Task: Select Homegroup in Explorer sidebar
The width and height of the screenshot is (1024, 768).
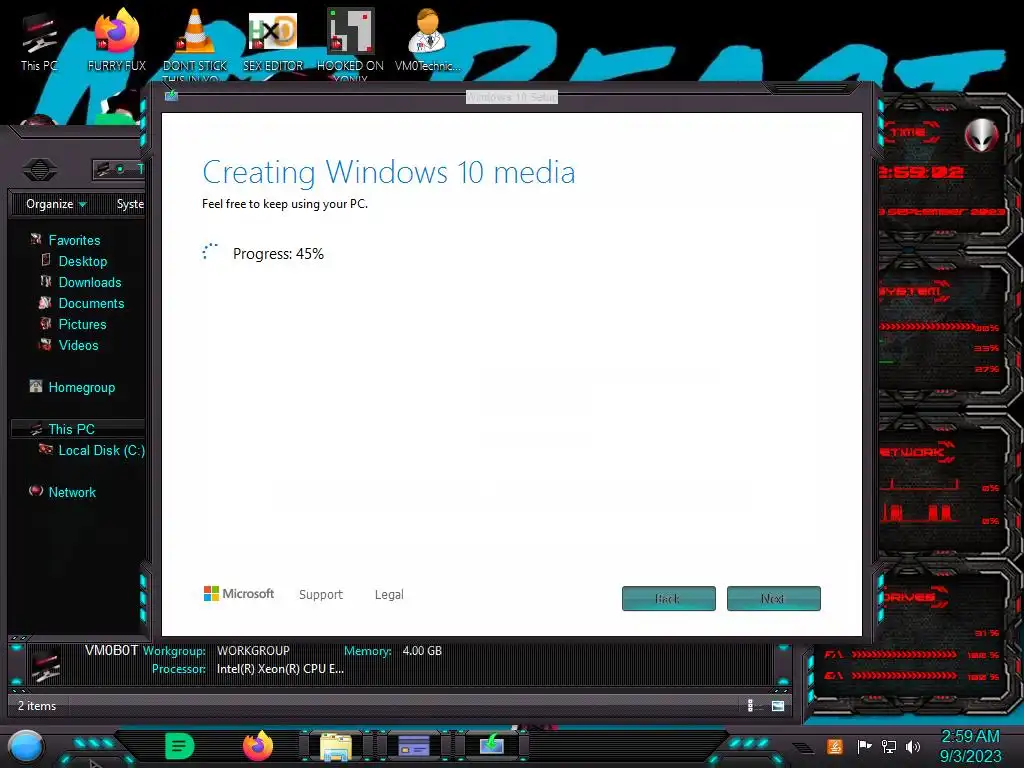Action: [x=82, y=387]
